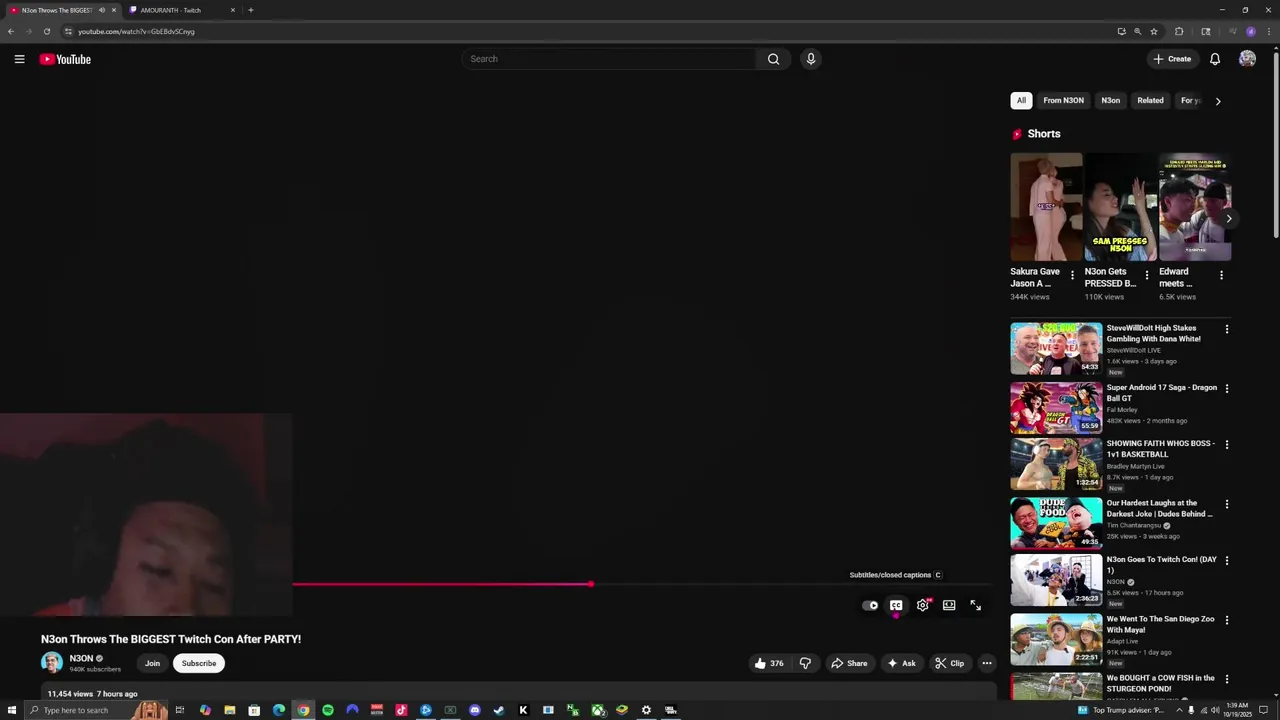The image size is (1280, 720).
Task: Go to YouTube home via the logo
Action: click(x=65, y=59)
